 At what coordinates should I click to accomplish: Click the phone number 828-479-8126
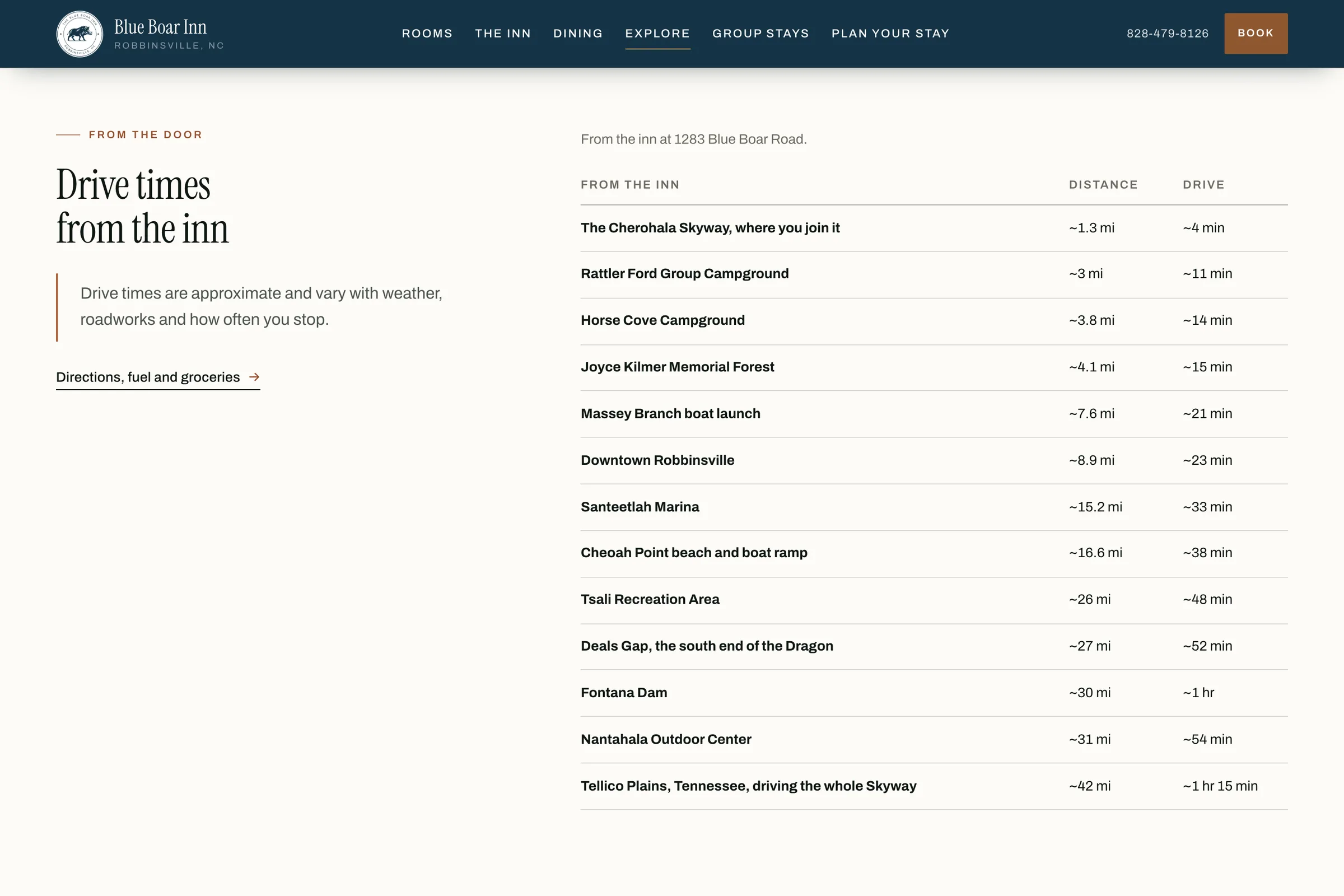1168,34
